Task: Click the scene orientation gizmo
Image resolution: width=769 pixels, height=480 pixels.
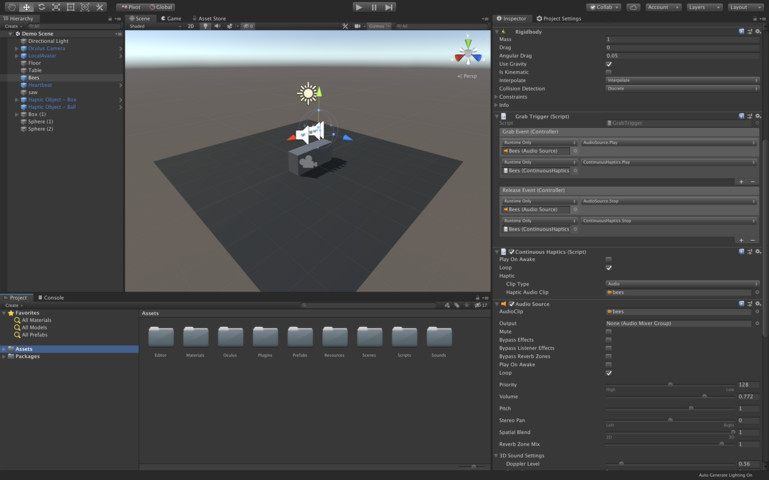Action: pyautogui.click(x=467, y=50)
